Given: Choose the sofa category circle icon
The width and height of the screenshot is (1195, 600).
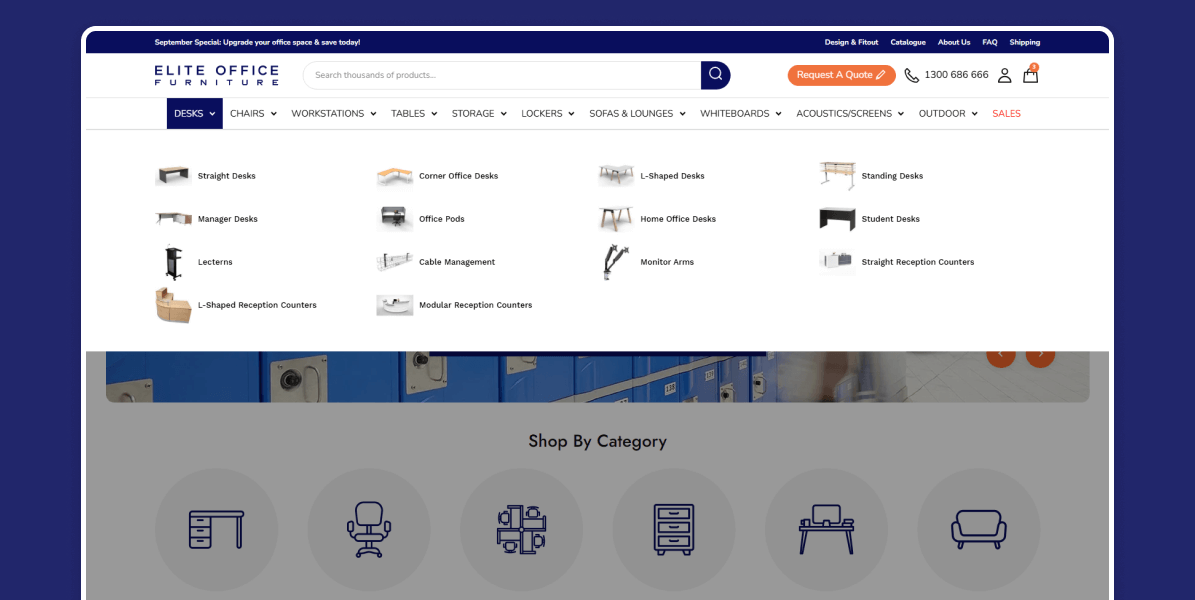Looking at the screenshot, I should click(x=978, y=529).
